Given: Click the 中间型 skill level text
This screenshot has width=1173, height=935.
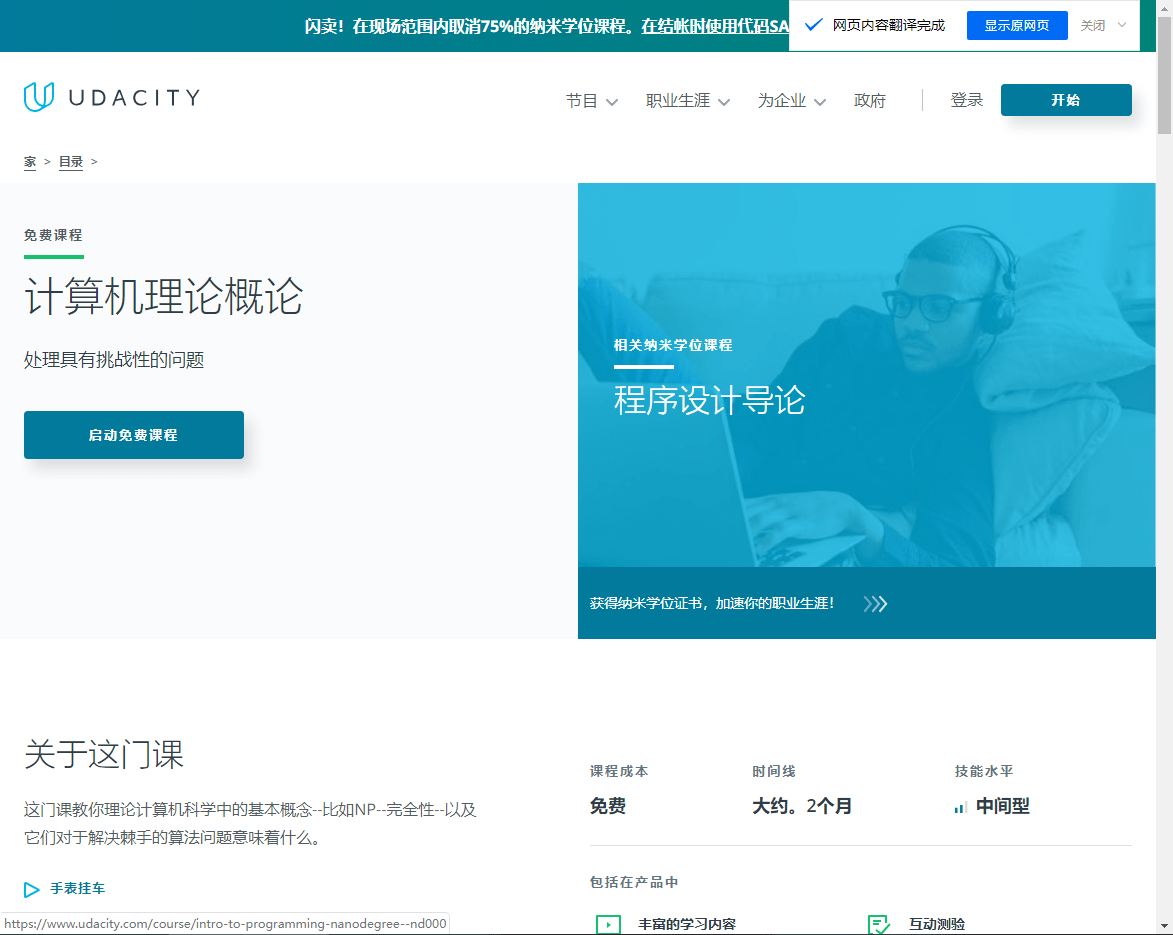Looking at the screenshot, I should 1003,806.
